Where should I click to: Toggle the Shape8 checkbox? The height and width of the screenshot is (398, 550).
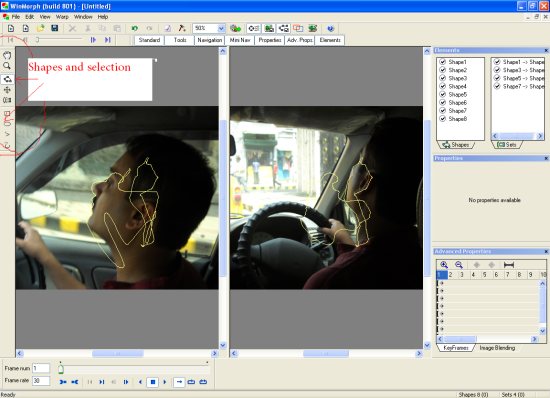(x=443, y=119)
